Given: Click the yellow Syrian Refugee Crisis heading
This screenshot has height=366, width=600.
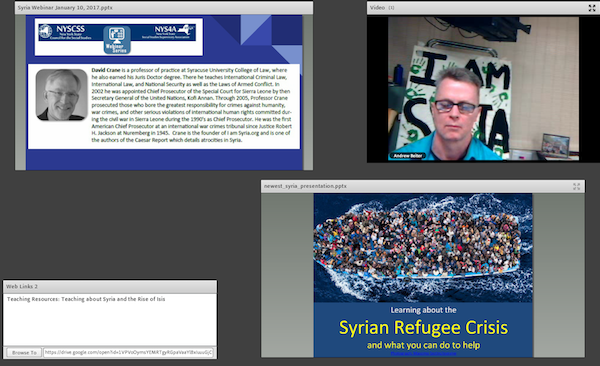Looking at the screenshot, I should [423, 327].
